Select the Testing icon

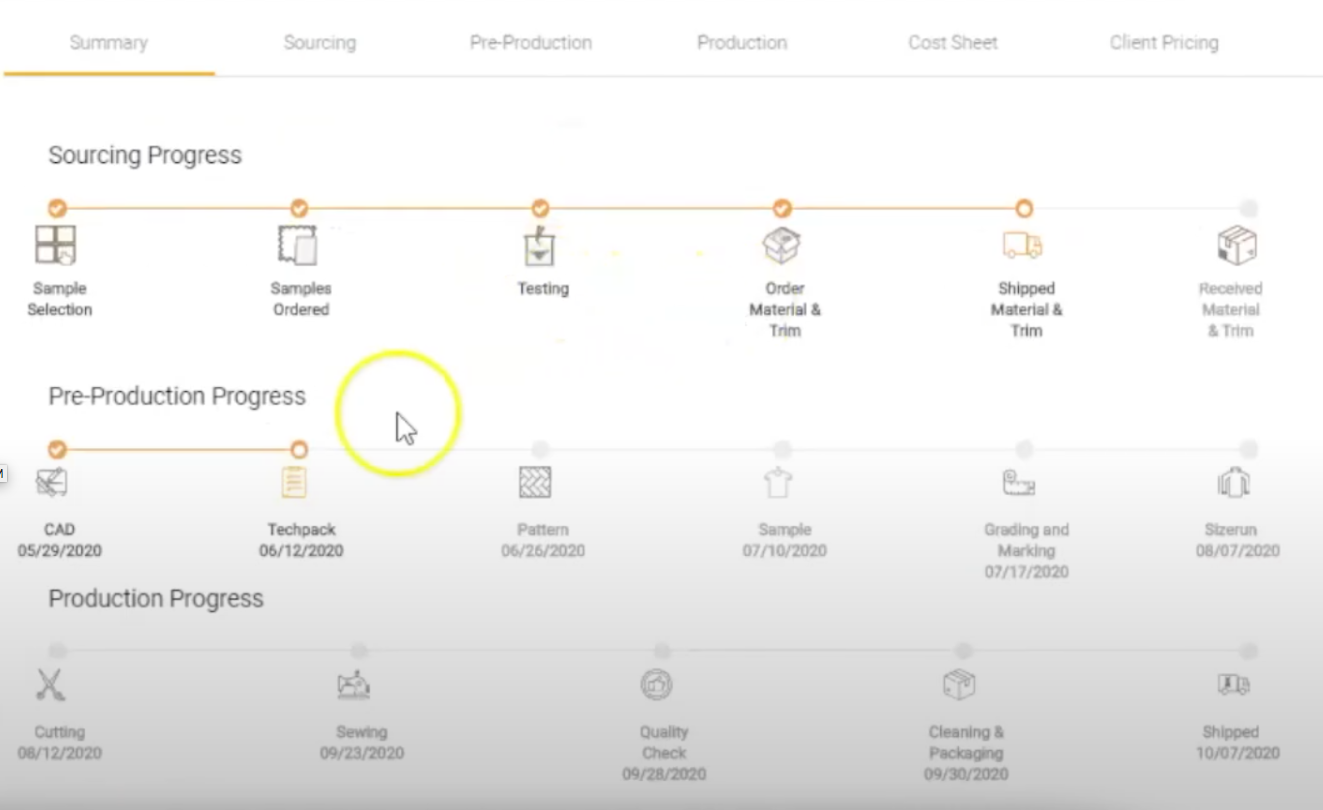coord(540,245)
